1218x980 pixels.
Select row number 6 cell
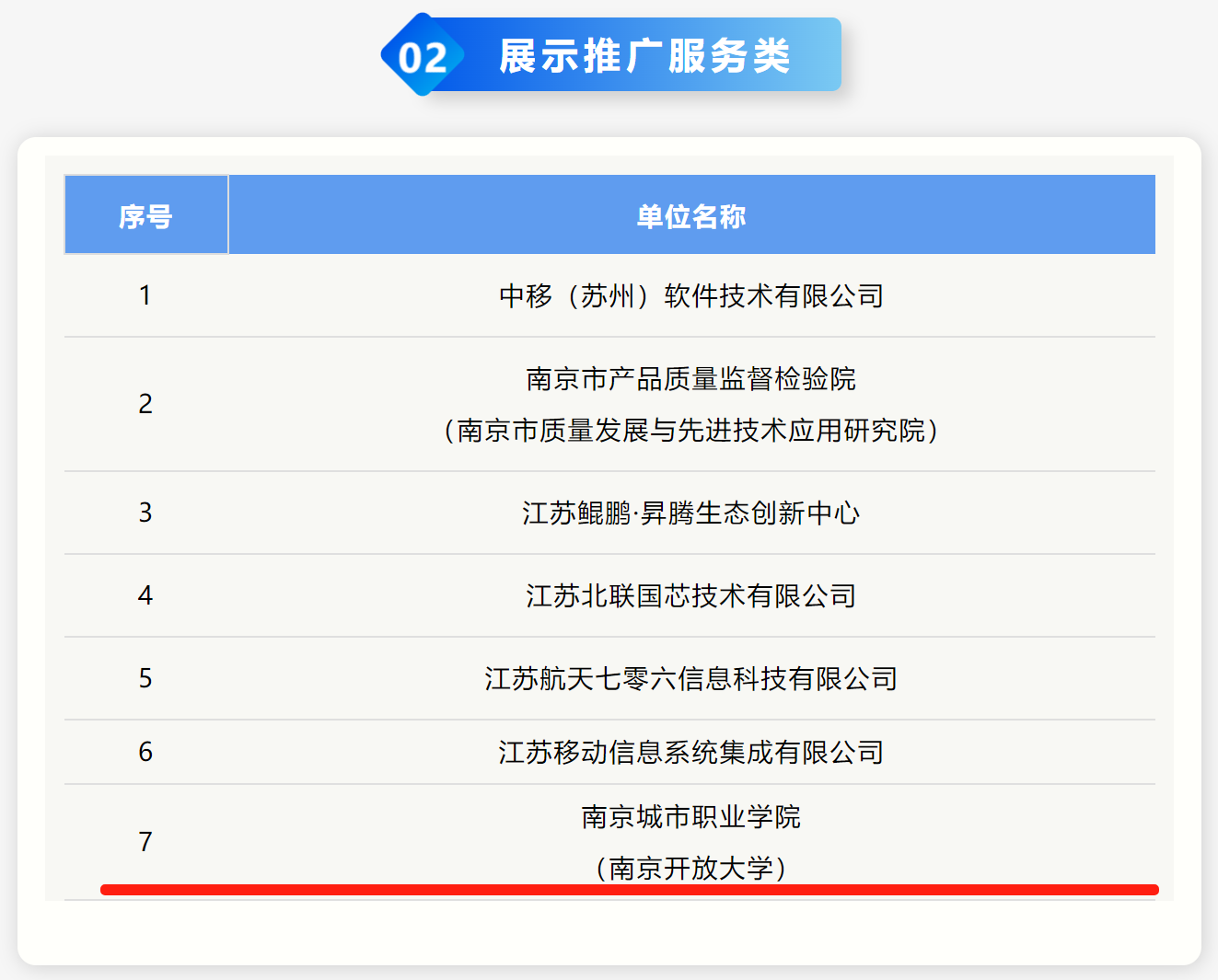pos(145,752)
